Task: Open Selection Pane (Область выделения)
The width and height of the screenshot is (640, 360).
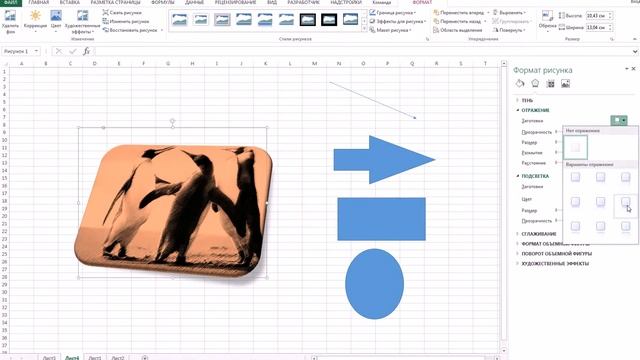Action: [x=458, y=30]
